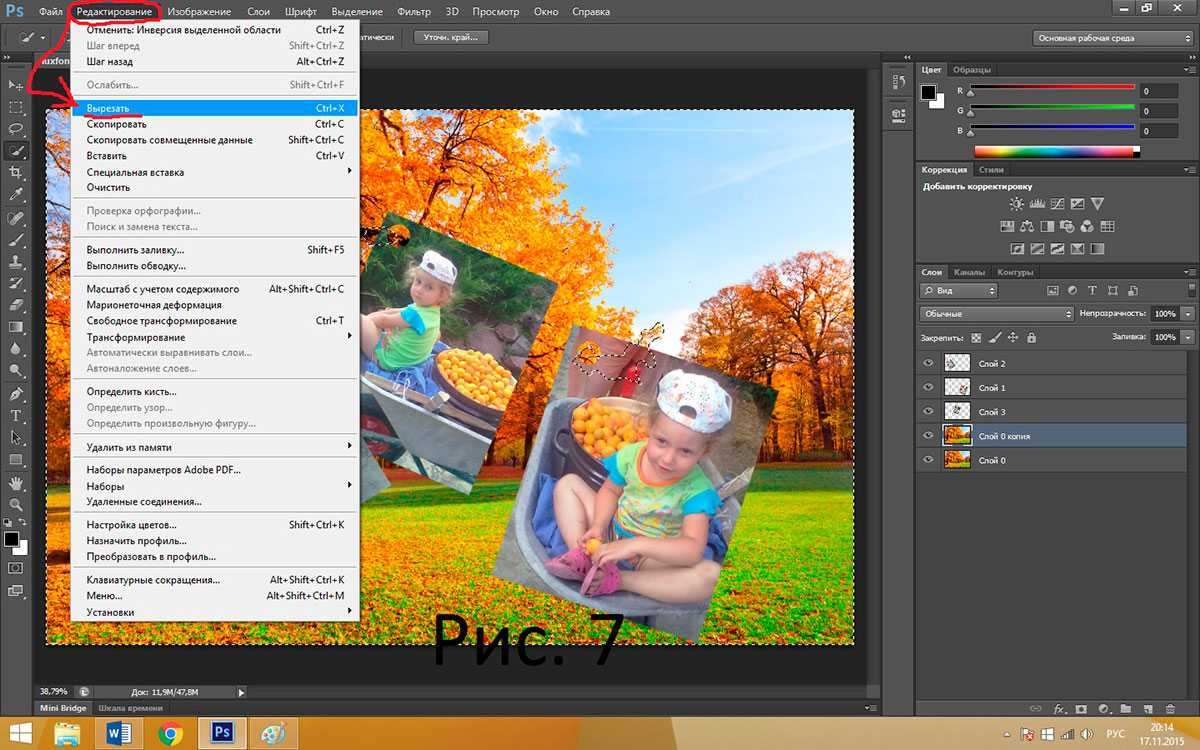Open Google Chrome from the taskbar
Viewport: 1200px width, 750px height.
[x=171, y=734]
